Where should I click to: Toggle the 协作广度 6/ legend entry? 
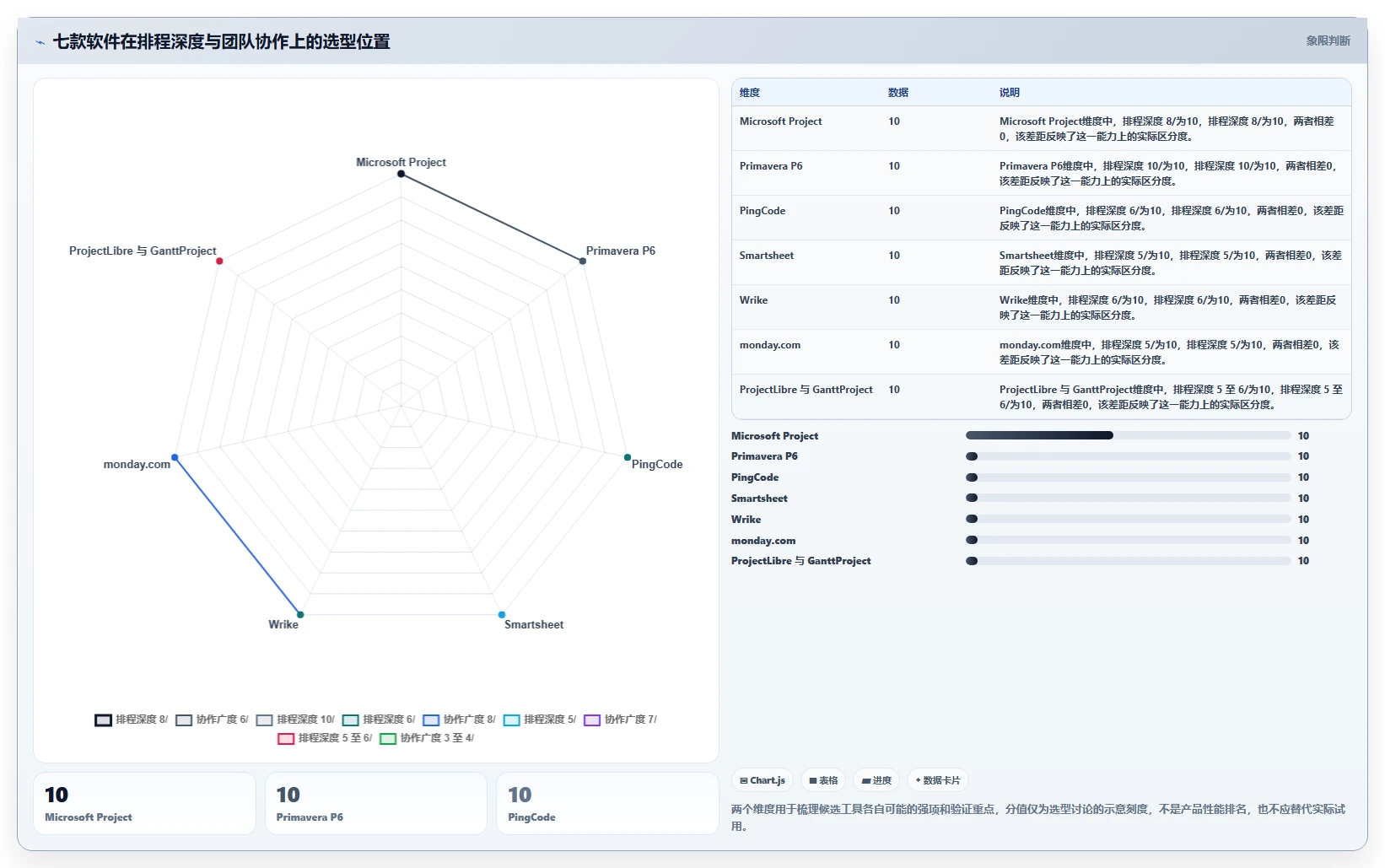click(212, 720)
